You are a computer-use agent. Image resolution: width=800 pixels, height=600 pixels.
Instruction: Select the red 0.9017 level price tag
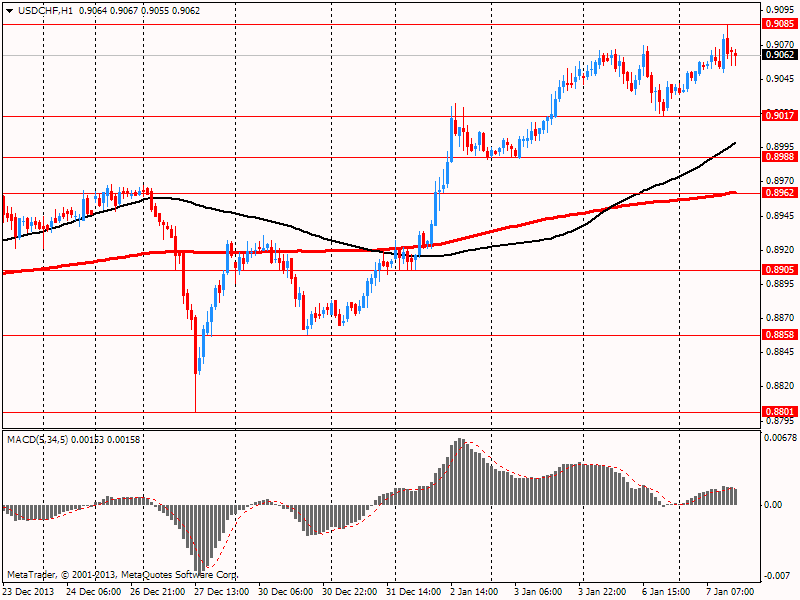coord(779,116)
